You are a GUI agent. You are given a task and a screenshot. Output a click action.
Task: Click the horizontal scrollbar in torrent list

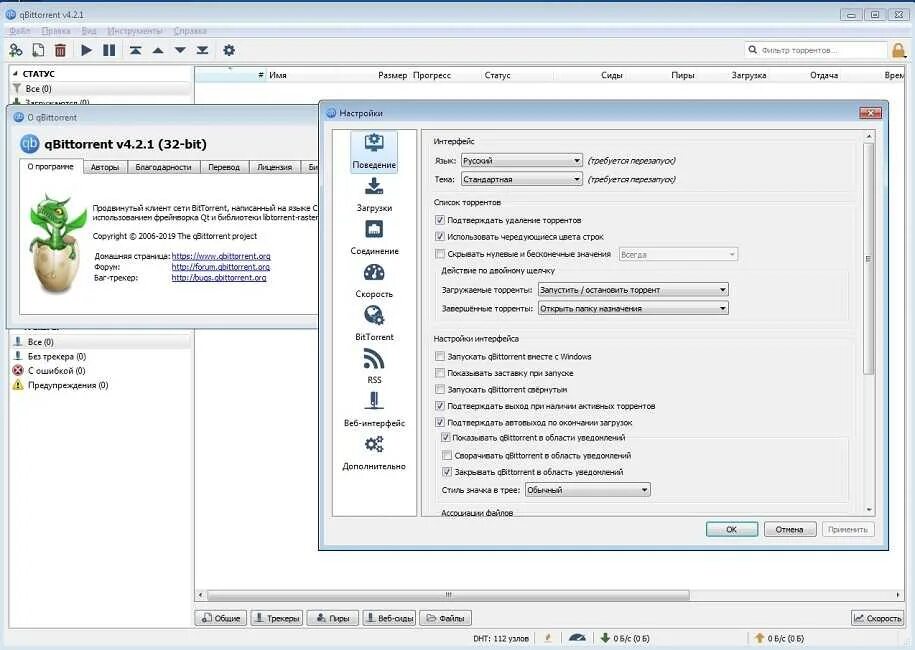point(448,595)
